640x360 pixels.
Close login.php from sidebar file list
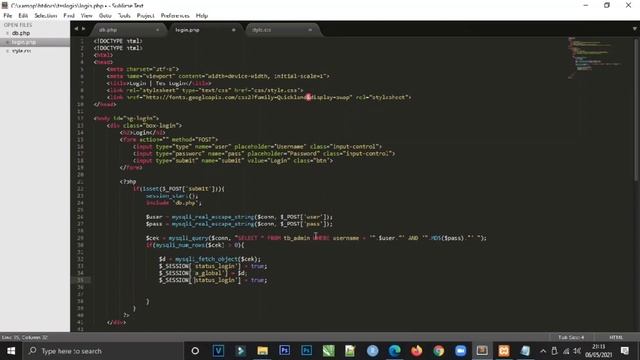[7, 42]
